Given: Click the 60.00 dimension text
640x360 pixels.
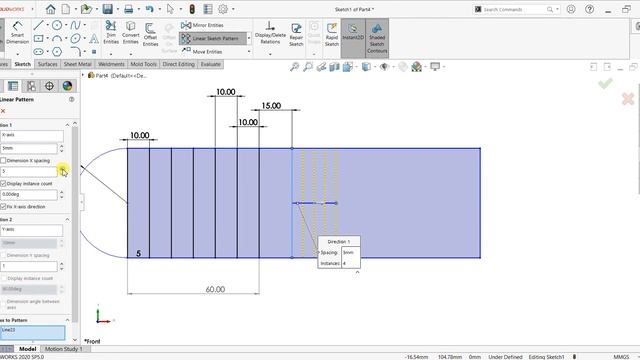Looking at the screenshot, I should pos(215,289).
